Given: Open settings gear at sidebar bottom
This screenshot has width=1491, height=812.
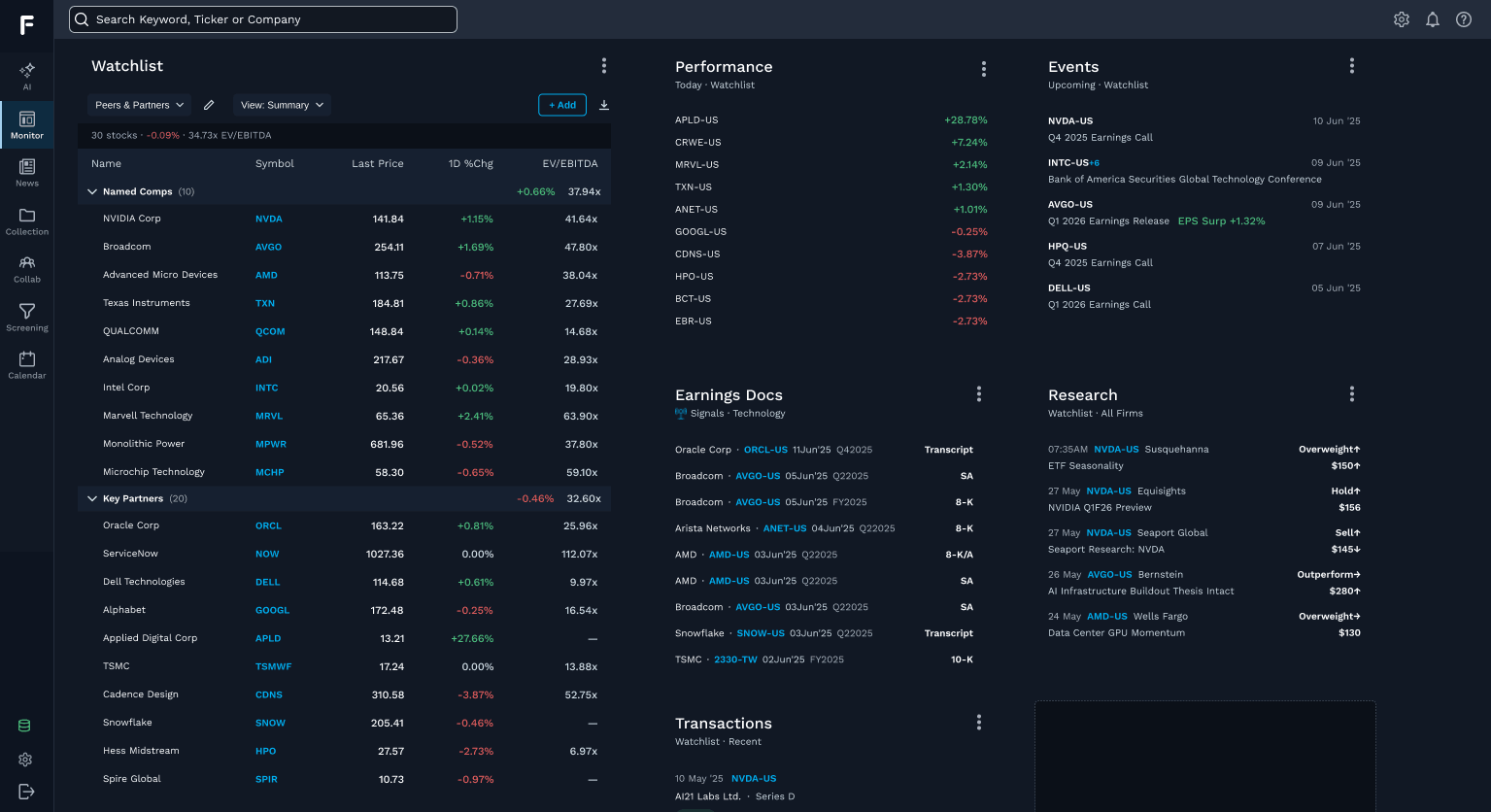Looking at the screenshot, I should 25,760.
